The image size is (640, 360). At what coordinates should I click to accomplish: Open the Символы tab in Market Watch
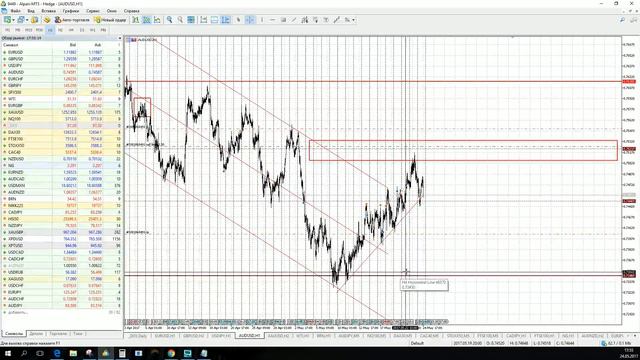coord(14,334)
